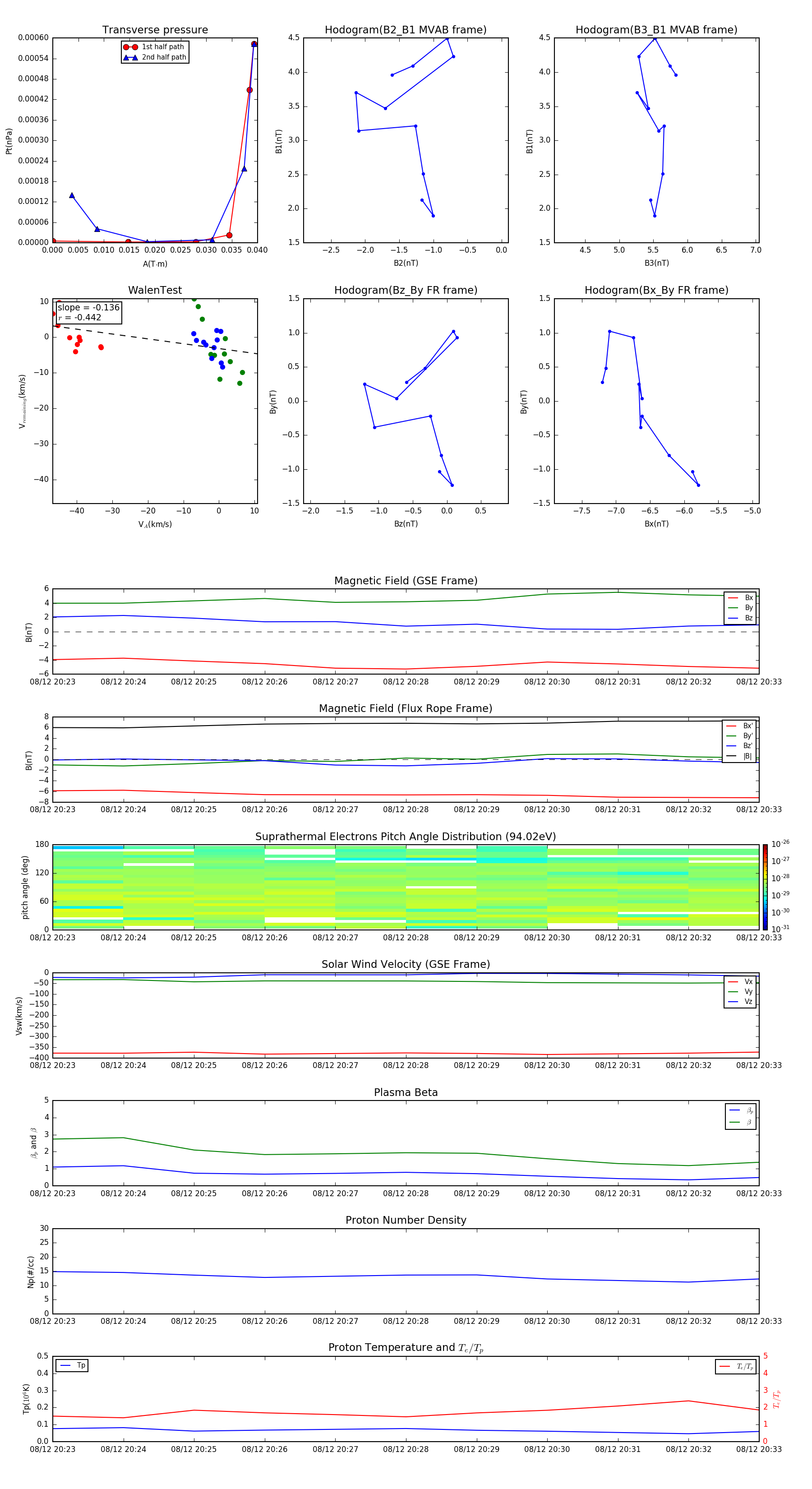Click the By legend entry in GSE magnetic field plot
This screenshot has width=812, height=1489.
740,607
